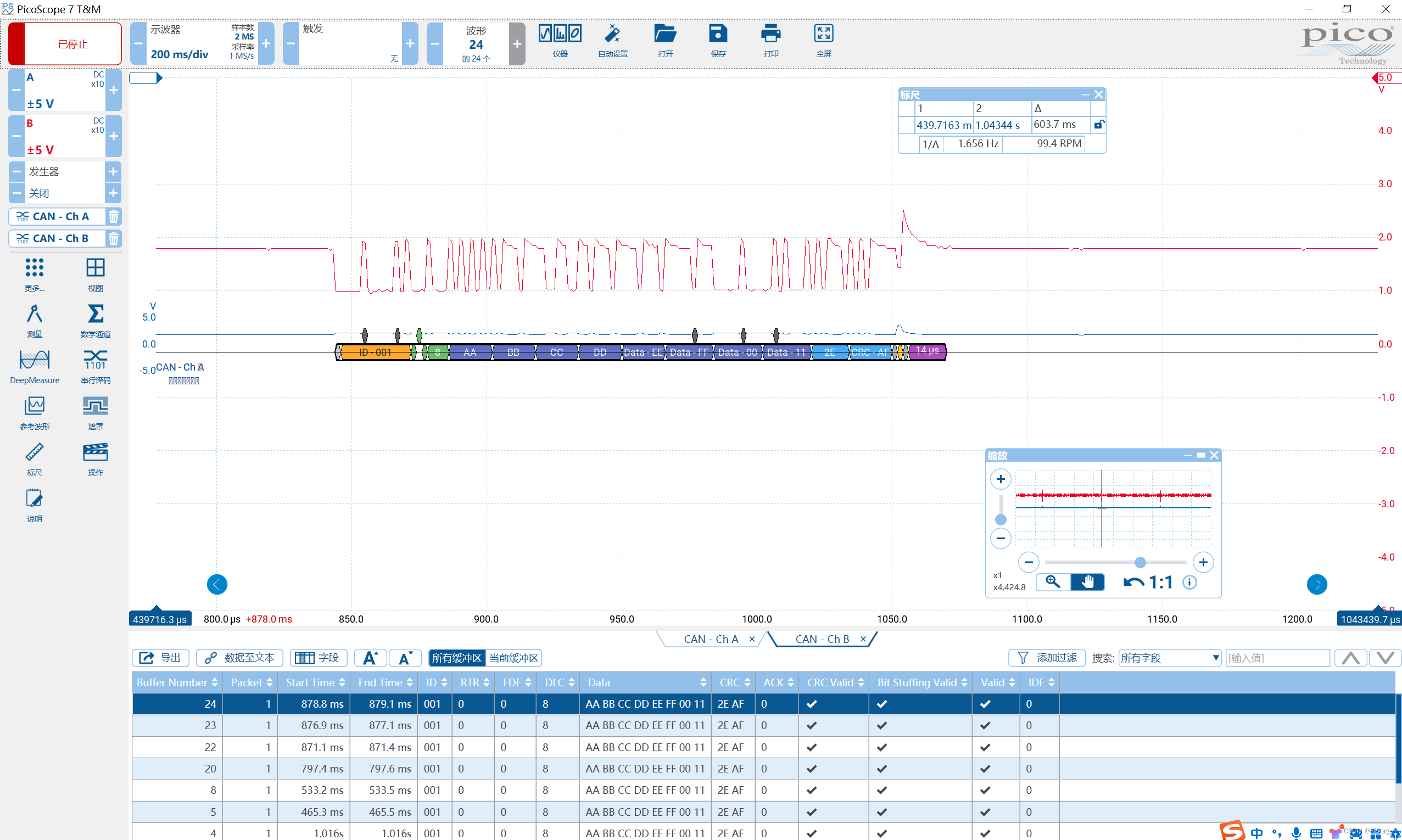Delete the CAN - Ch A decoder
This screenshot has height=840, width=1402.
[114, 216]
